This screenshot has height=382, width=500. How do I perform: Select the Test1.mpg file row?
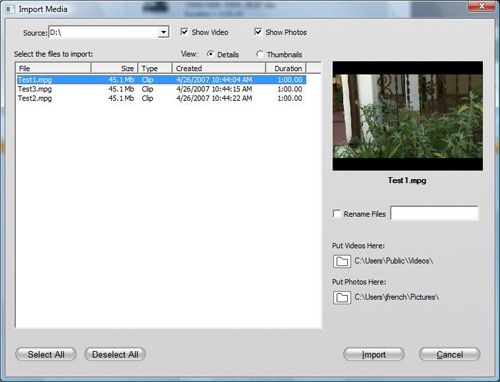click(x=161, y=80)
